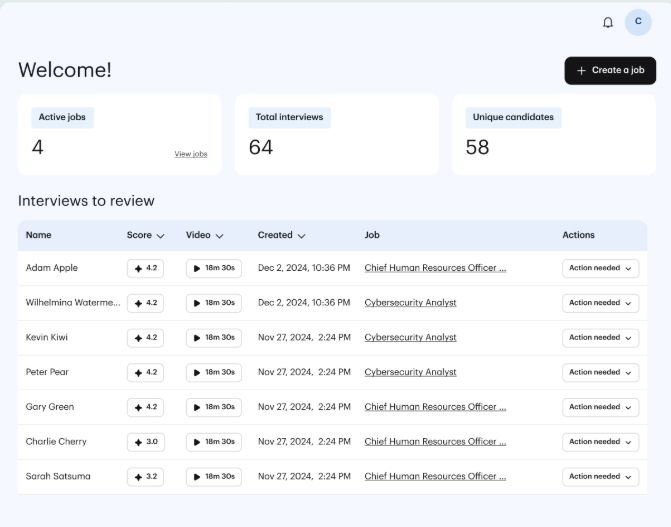671x527 pixels.
Task: Play Sarah Satsuma's interview video
Action: pyautogui.click(x=213, y=477)
